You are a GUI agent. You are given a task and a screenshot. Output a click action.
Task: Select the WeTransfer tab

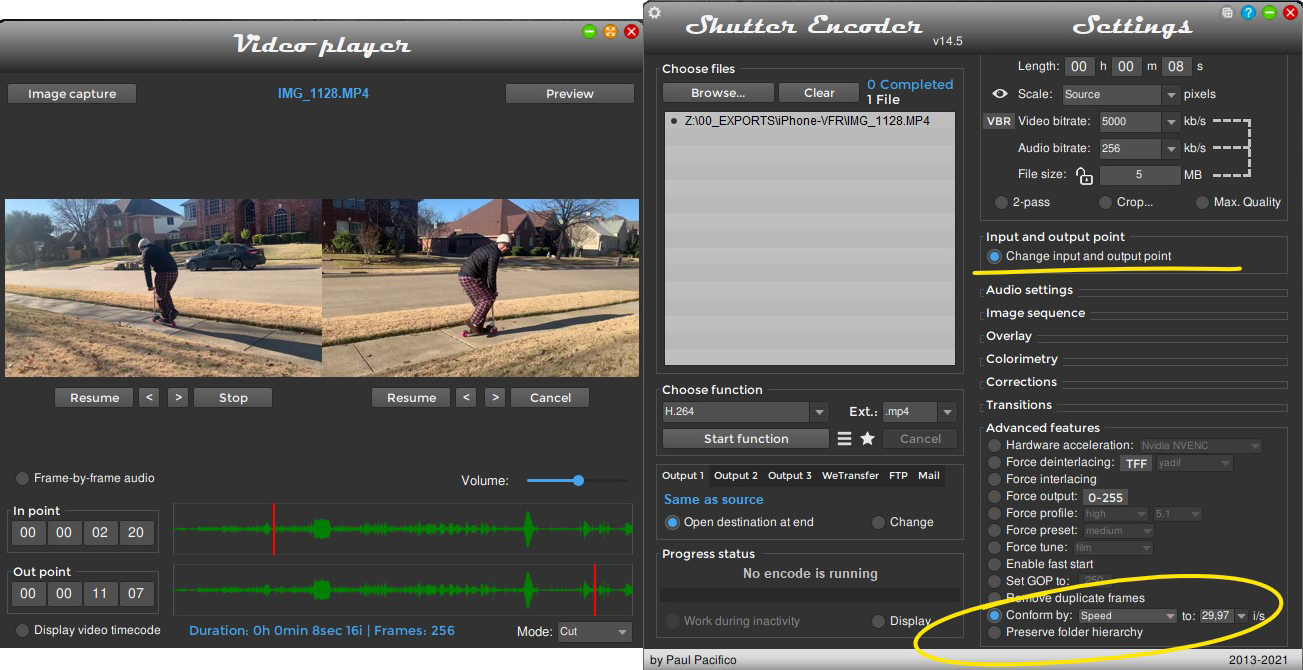849,476
